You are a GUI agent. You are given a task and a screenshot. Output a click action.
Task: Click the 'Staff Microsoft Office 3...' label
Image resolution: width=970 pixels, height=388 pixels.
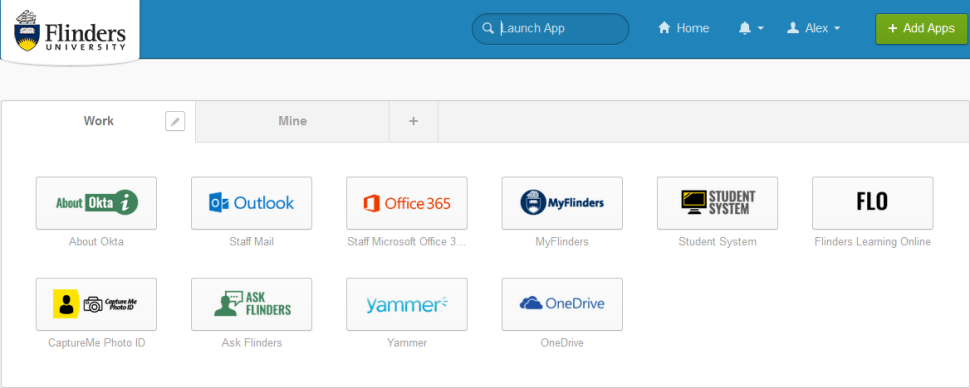pos(407,242)
